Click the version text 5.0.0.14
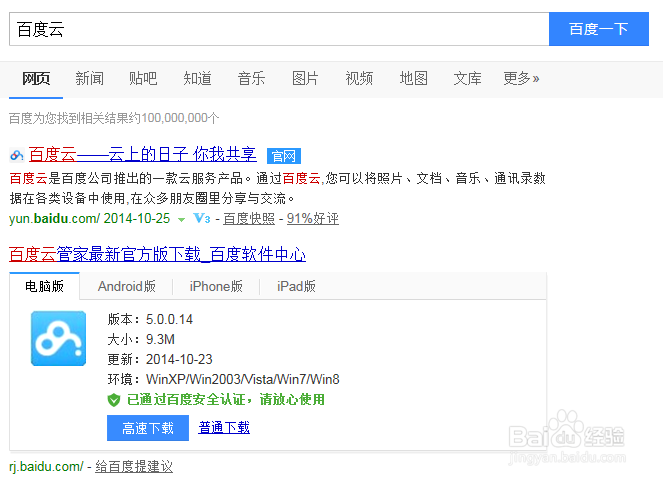 click(x=169, y=319)
